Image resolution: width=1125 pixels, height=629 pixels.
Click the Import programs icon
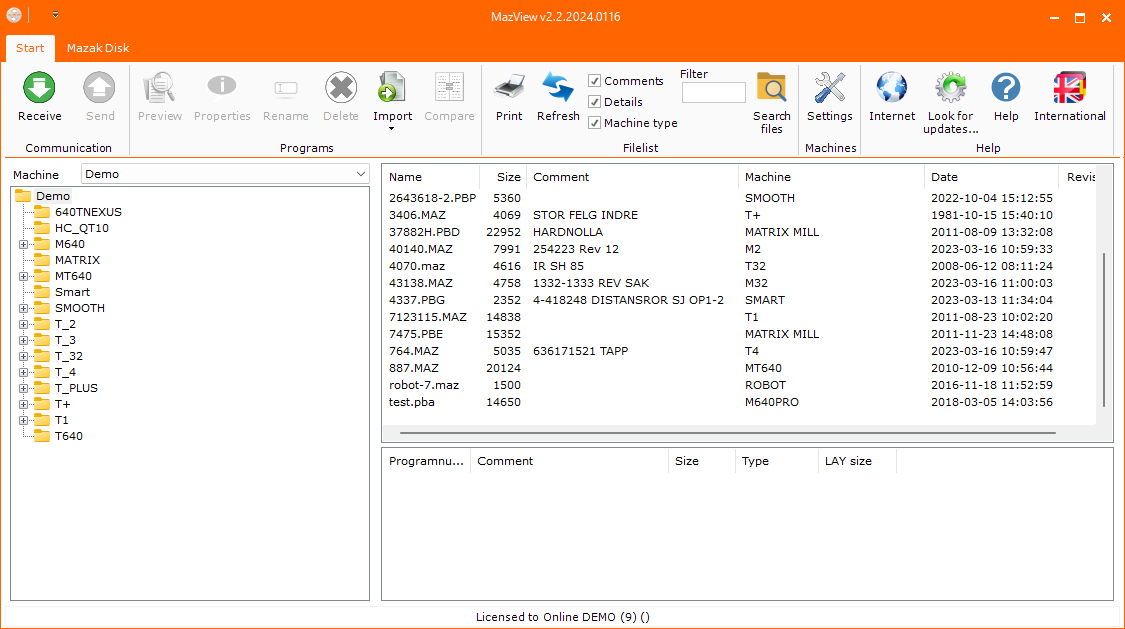click(392, 88)
